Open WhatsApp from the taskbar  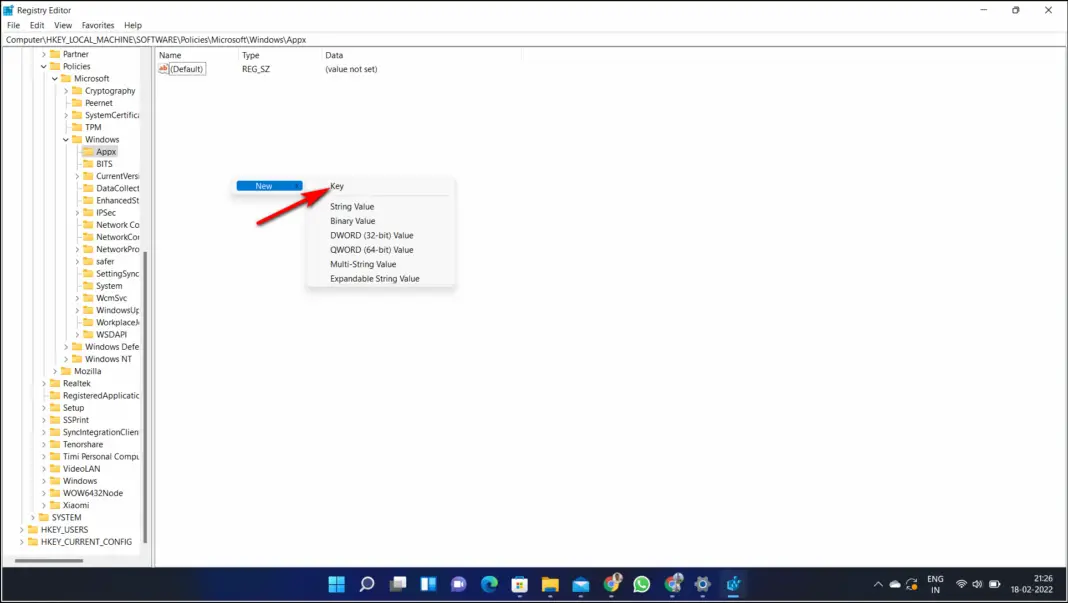(643, 584)
